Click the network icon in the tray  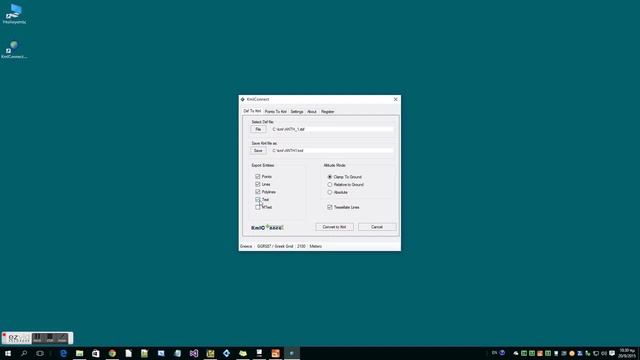pyautogui.click(x=596, y=353)
